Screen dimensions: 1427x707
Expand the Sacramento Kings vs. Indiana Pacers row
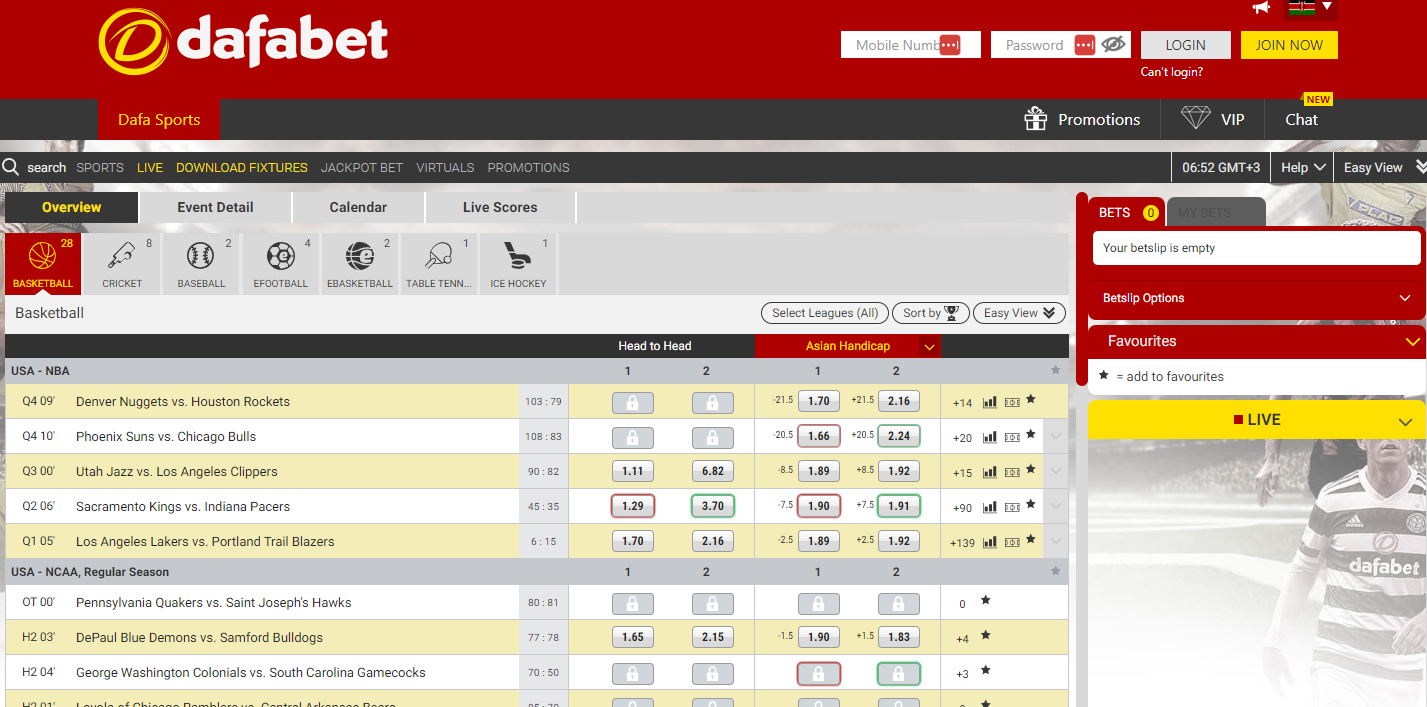click(1056, 507)
